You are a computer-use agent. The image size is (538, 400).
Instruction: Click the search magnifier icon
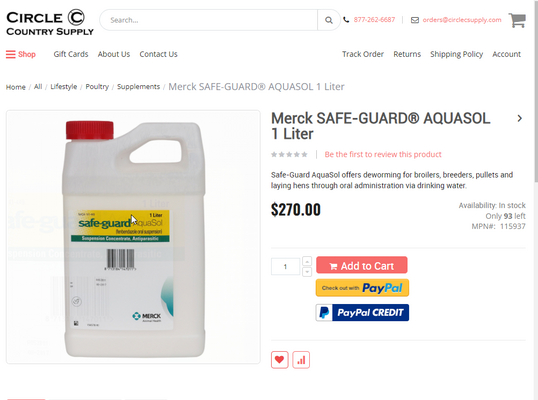tap(328, 20)
